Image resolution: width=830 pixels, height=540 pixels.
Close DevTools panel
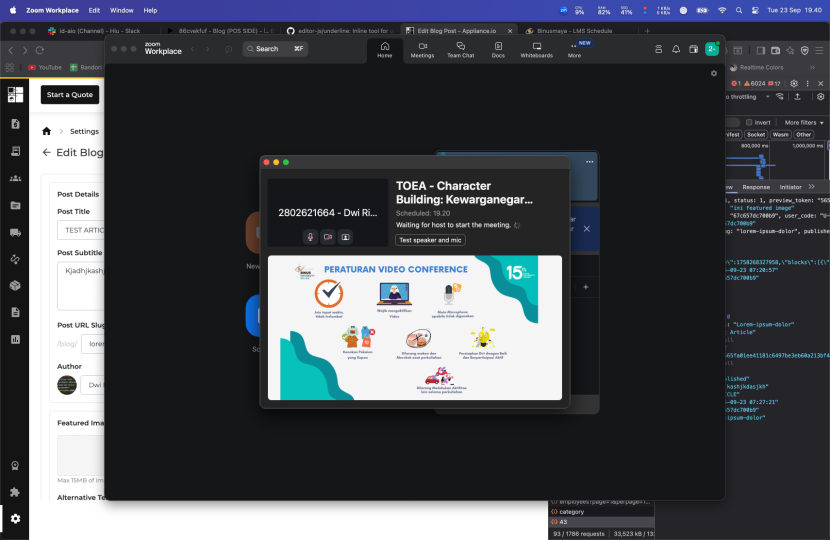(x=820, y=83)
